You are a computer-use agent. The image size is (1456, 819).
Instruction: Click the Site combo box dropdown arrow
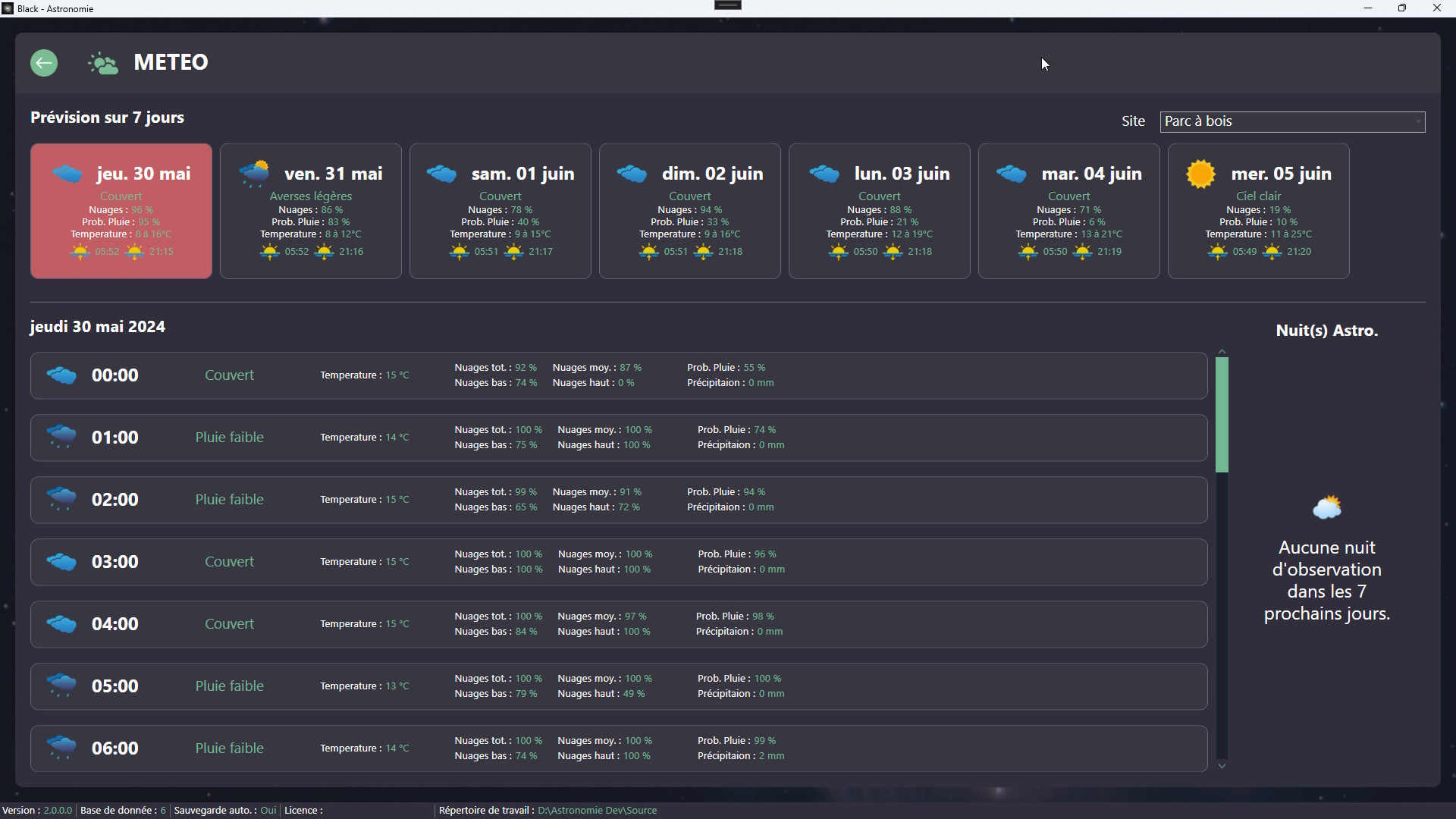click(x=1417, y=122)
